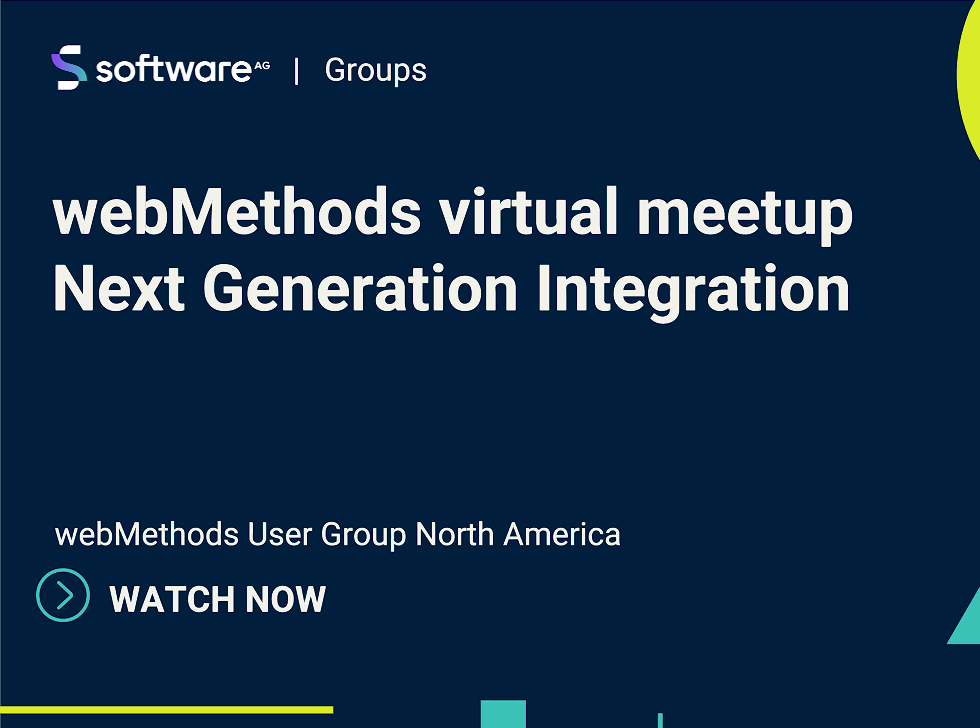
Task: Click 'webMethods User Group North America' text
Action: (338, 536)
